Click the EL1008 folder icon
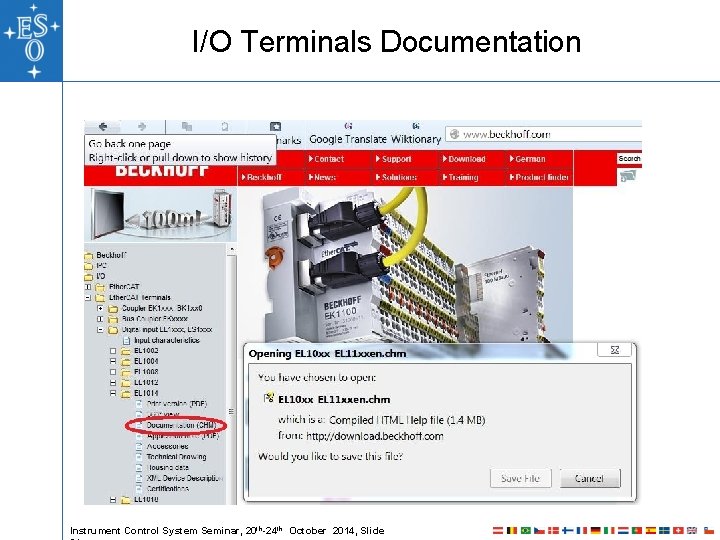Screen dimensions: 720x540 (x=126, y=372)
